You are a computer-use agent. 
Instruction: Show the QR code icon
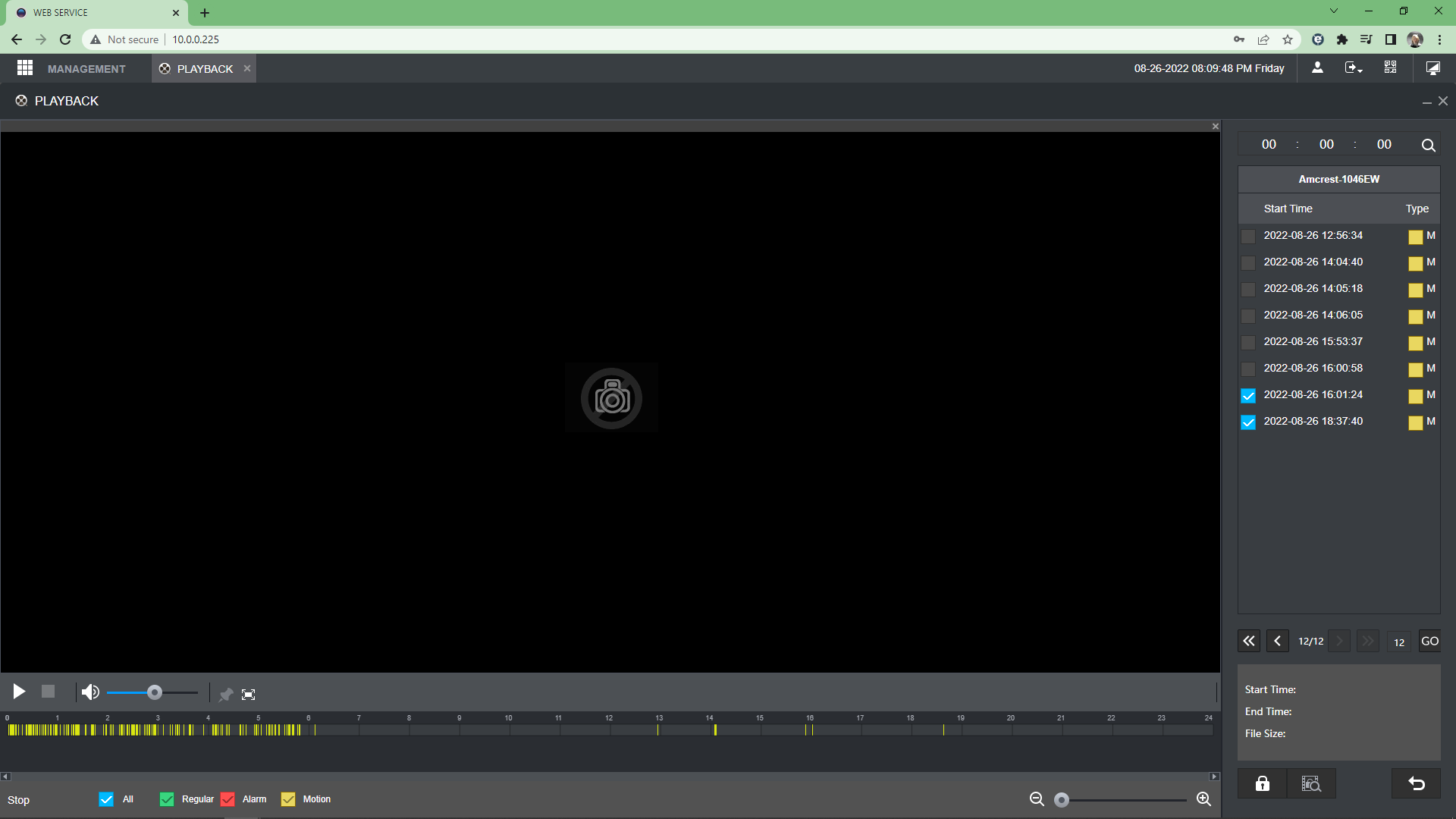[1390, 67]
